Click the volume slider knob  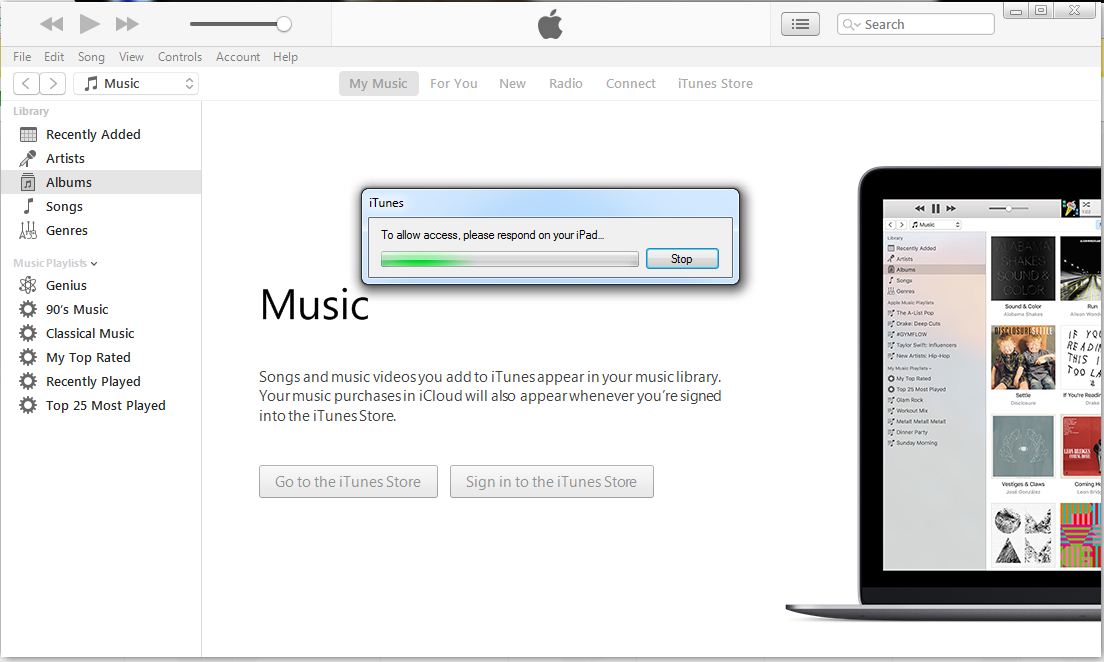pos(284,24)
